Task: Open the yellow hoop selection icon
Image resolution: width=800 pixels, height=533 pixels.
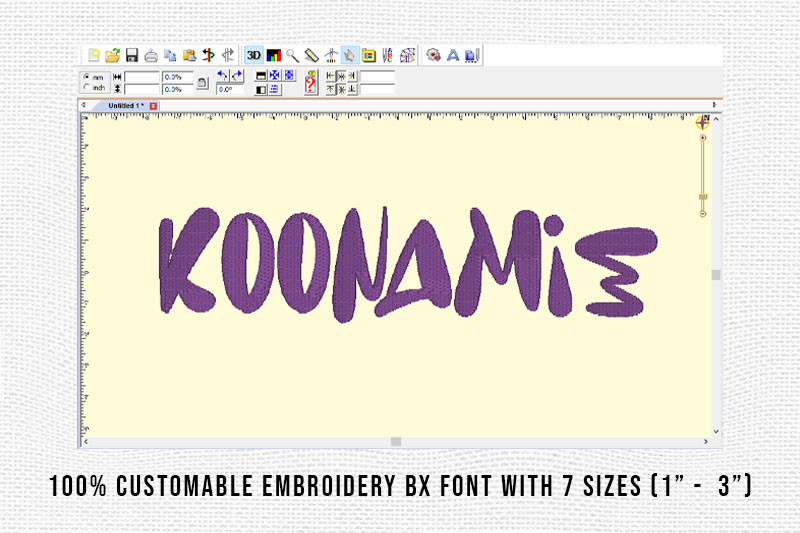Action: (369, 55)
